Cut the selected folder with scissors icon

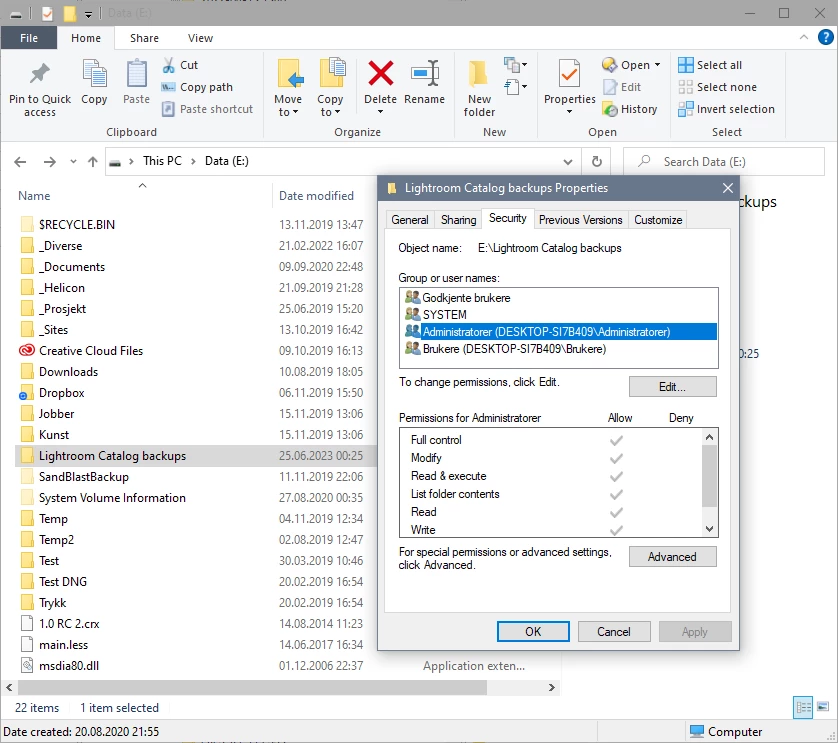point(180,65)
